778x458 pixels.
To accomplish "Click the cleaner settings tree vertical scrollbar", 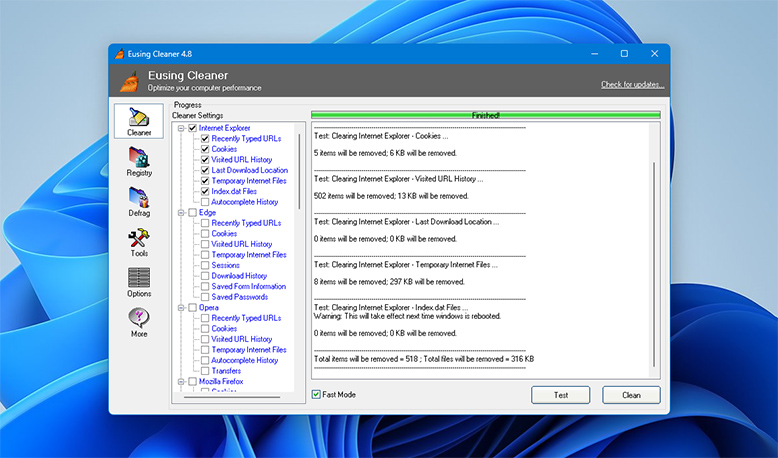I will point(299,171).
